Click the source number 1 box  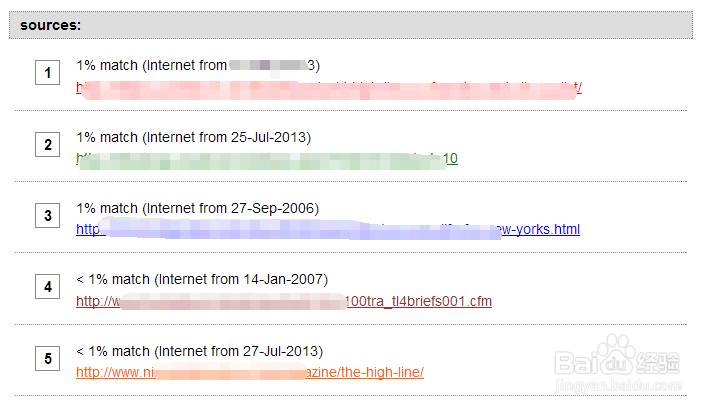[x=47, y=72]
